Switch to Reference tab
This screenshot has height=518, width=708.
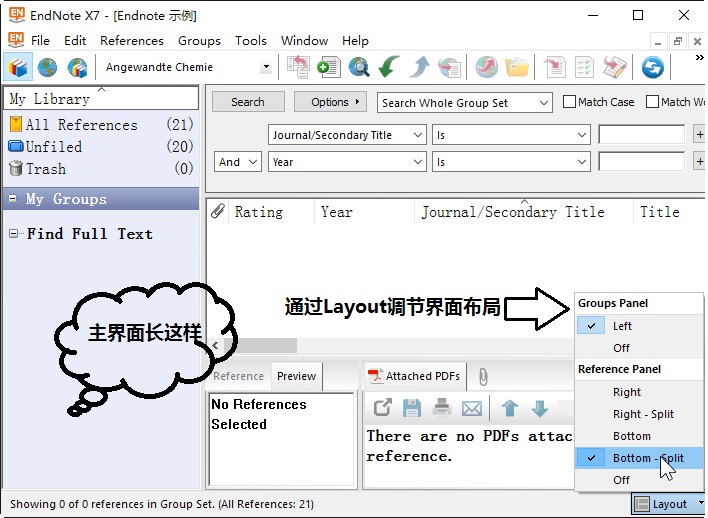[238, 376]
